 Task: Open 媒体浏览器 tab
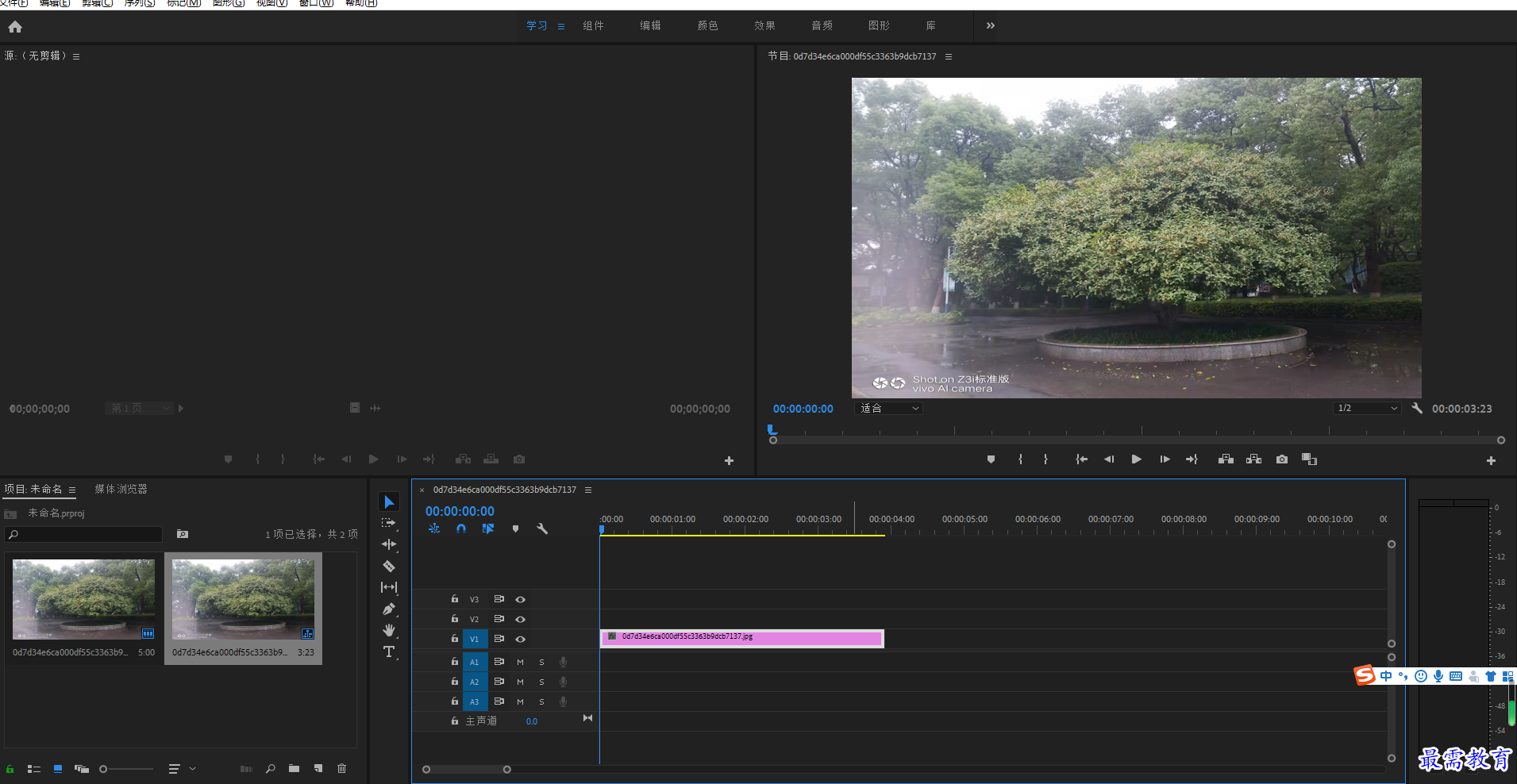[x=121, y=489]
